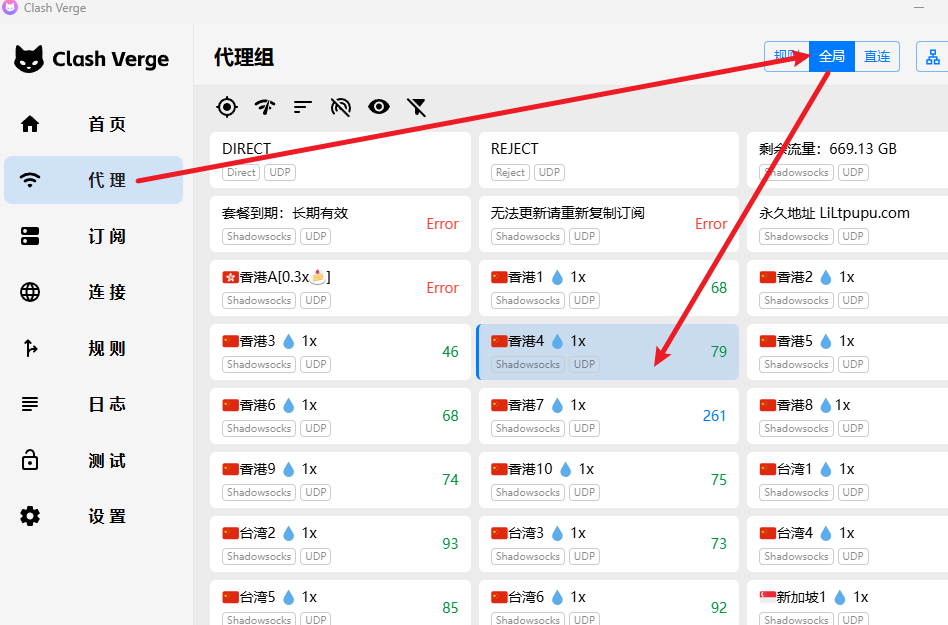This screenshot has height=625, width=948.
Task: Toggle the eye icon for proxy details
Action: pyautogui.click(x=378, y=107)
